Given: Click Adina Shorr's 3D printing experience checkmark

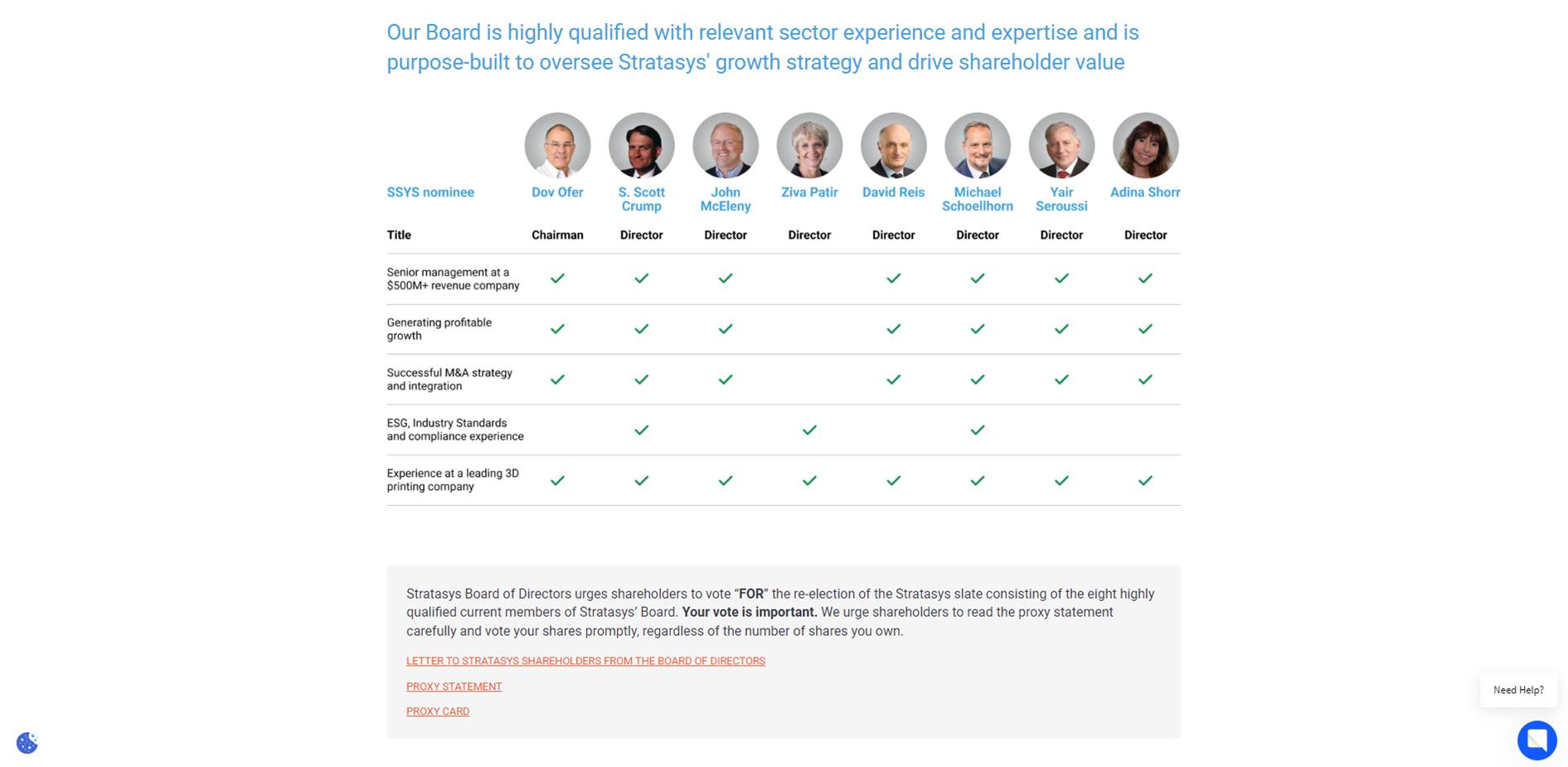Looking at the screenshot, I should click(1145, 480).
